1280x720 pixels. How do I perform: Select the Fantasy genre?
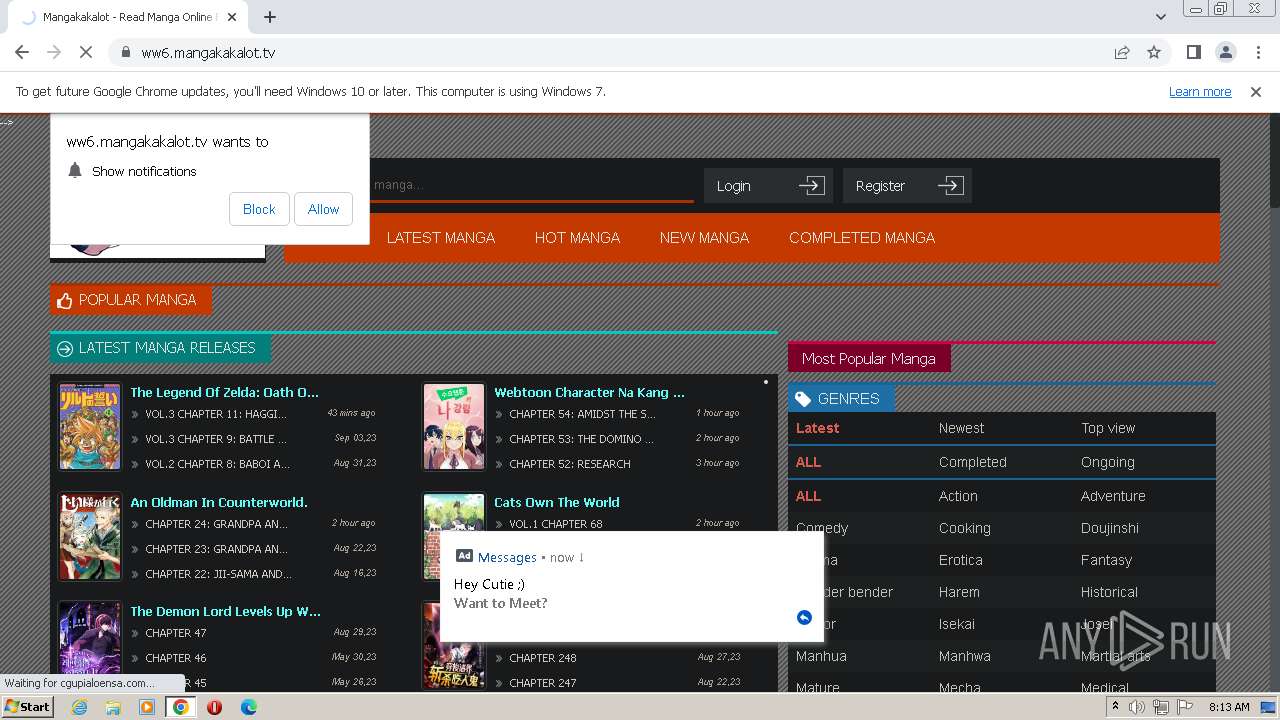tap(1106, 560)
